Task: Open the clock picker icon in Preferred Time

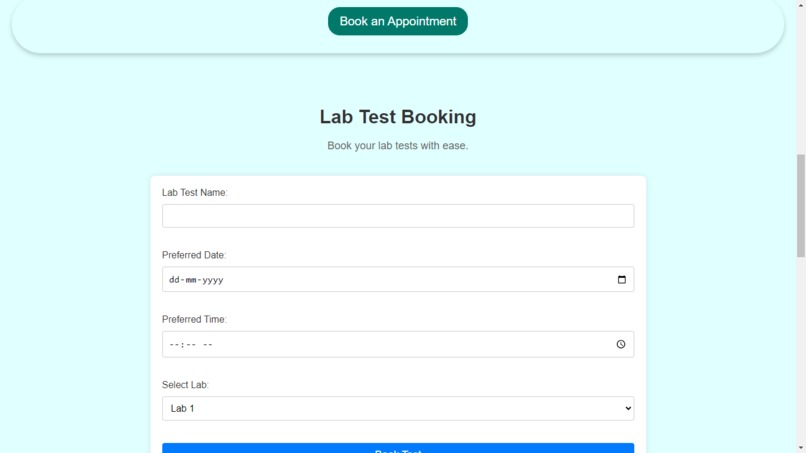Action: (621, 345)
